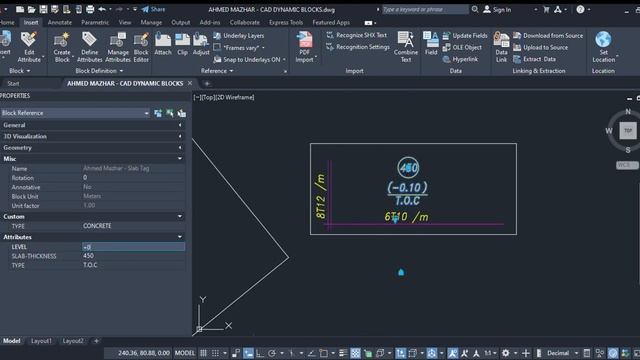This screenshot has height=360, width=640.
Task: Switch to the Parametric ribbon tab
Action: click(95, 22)
